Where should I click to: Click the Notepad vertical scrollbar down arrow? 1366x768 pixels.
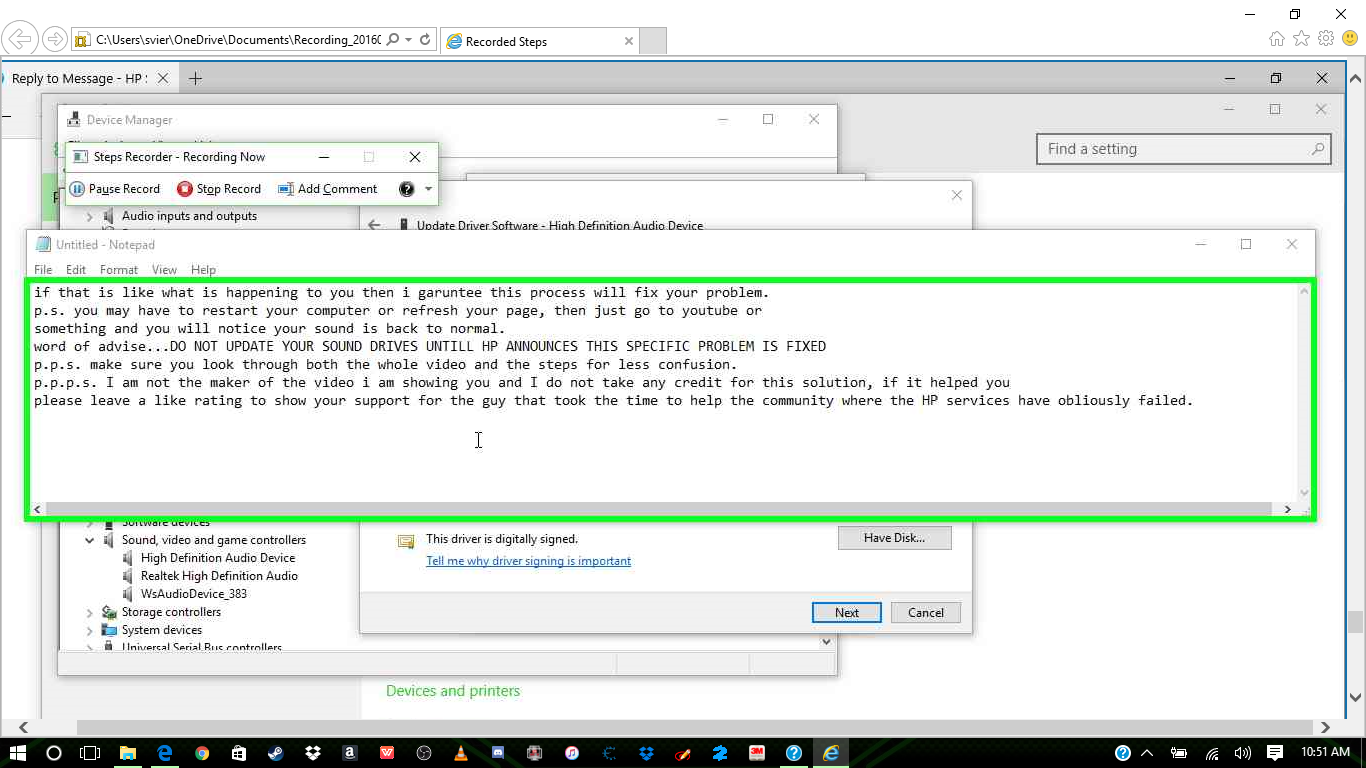point(1304,492)
